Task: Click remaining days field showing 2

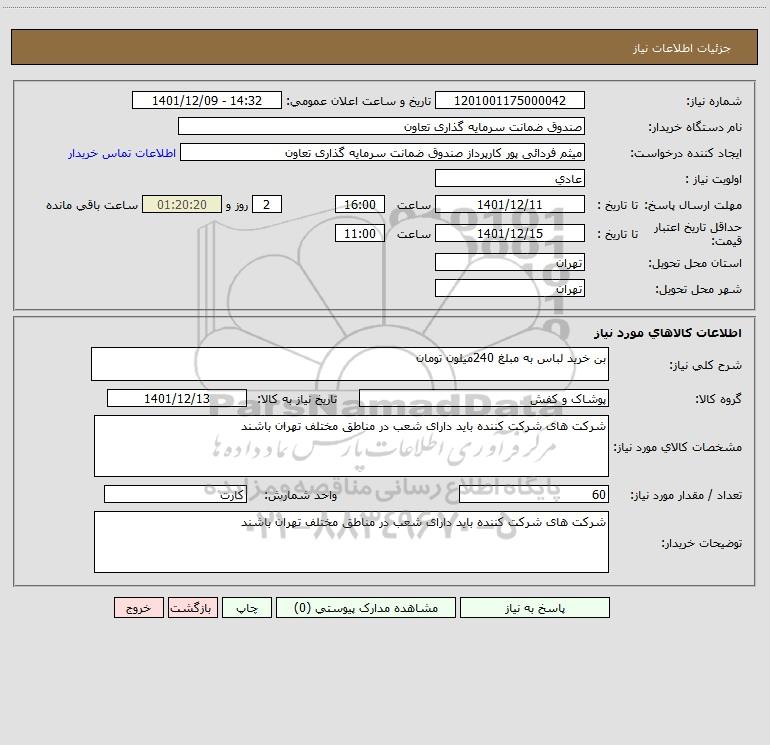Action: 267,204
